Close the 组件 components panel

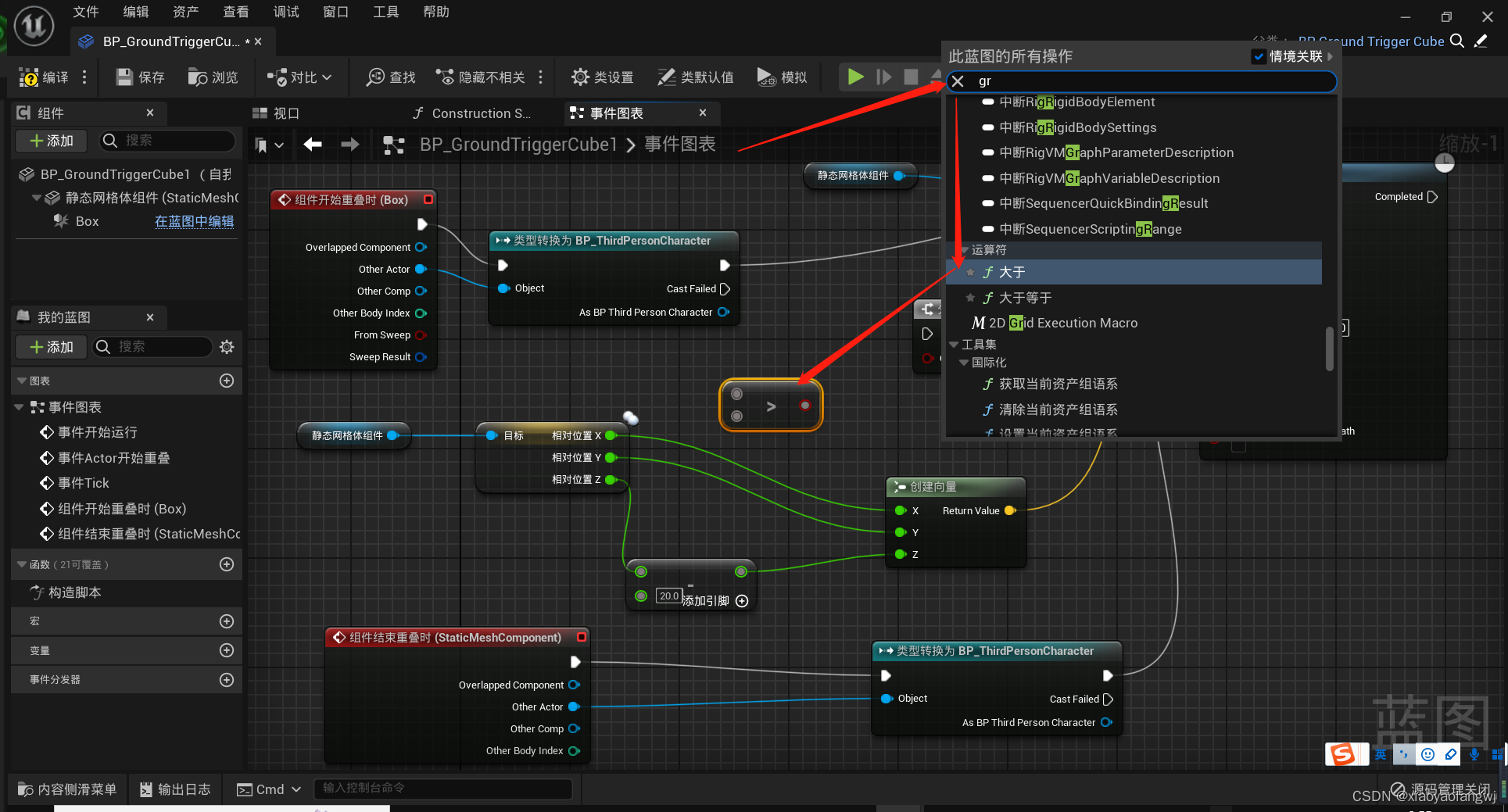tap(150, 113)
